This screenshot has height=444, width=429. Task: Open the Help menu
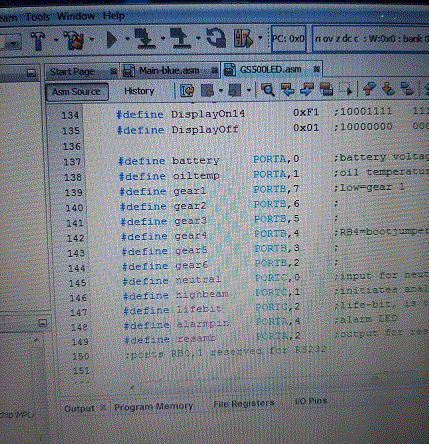(x=114, y=16)
